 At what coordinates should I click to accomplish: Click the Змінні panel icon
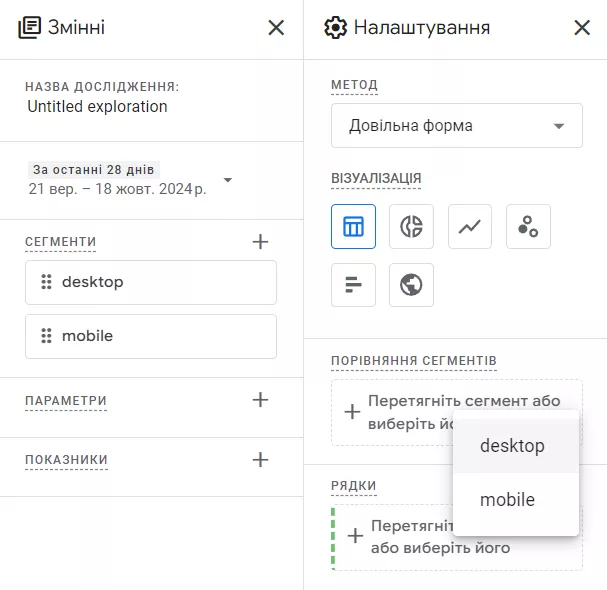click(x=29, y=27)
